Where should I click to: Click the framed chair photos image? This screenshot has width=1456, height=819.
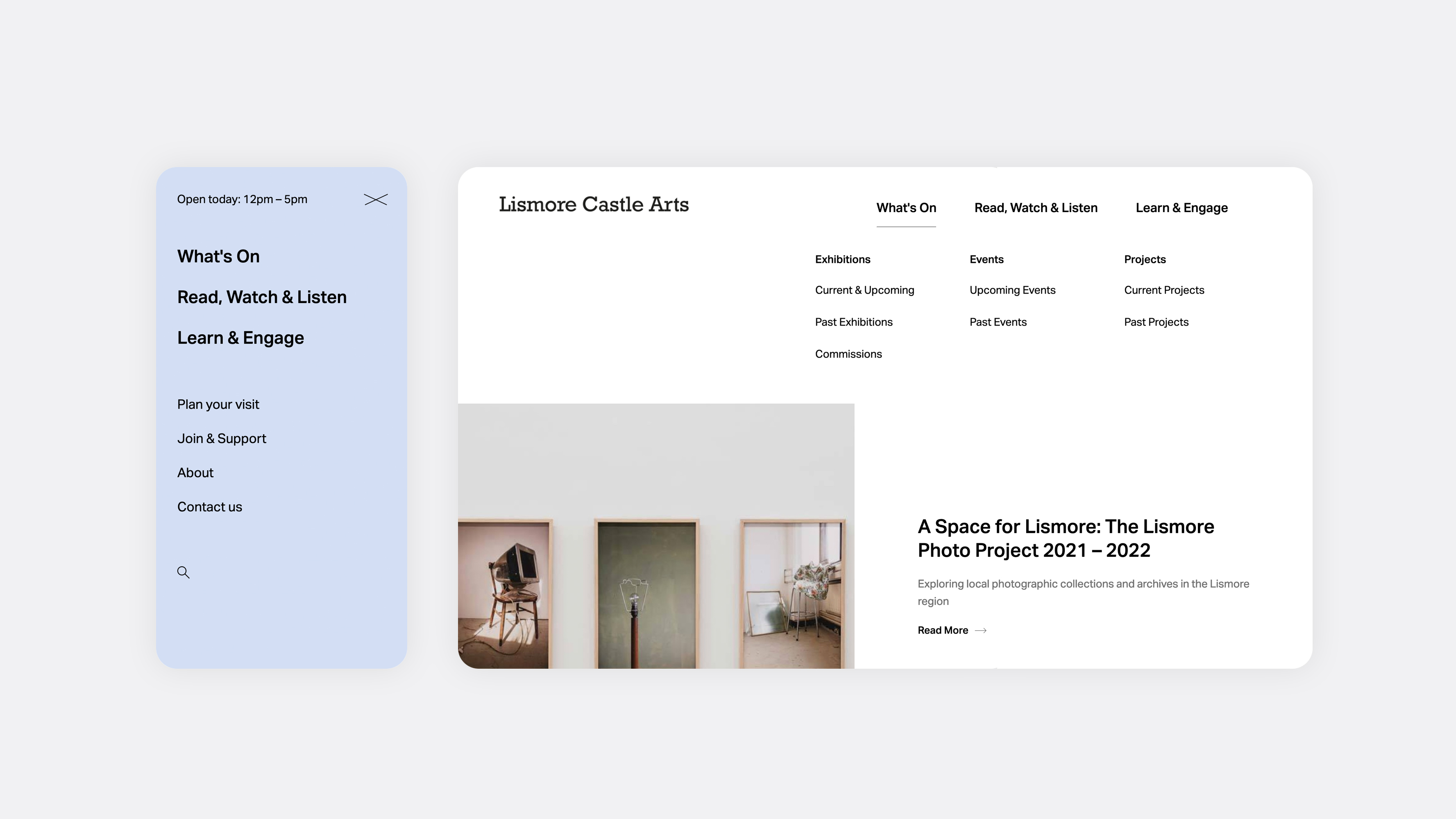pos(655,536)
